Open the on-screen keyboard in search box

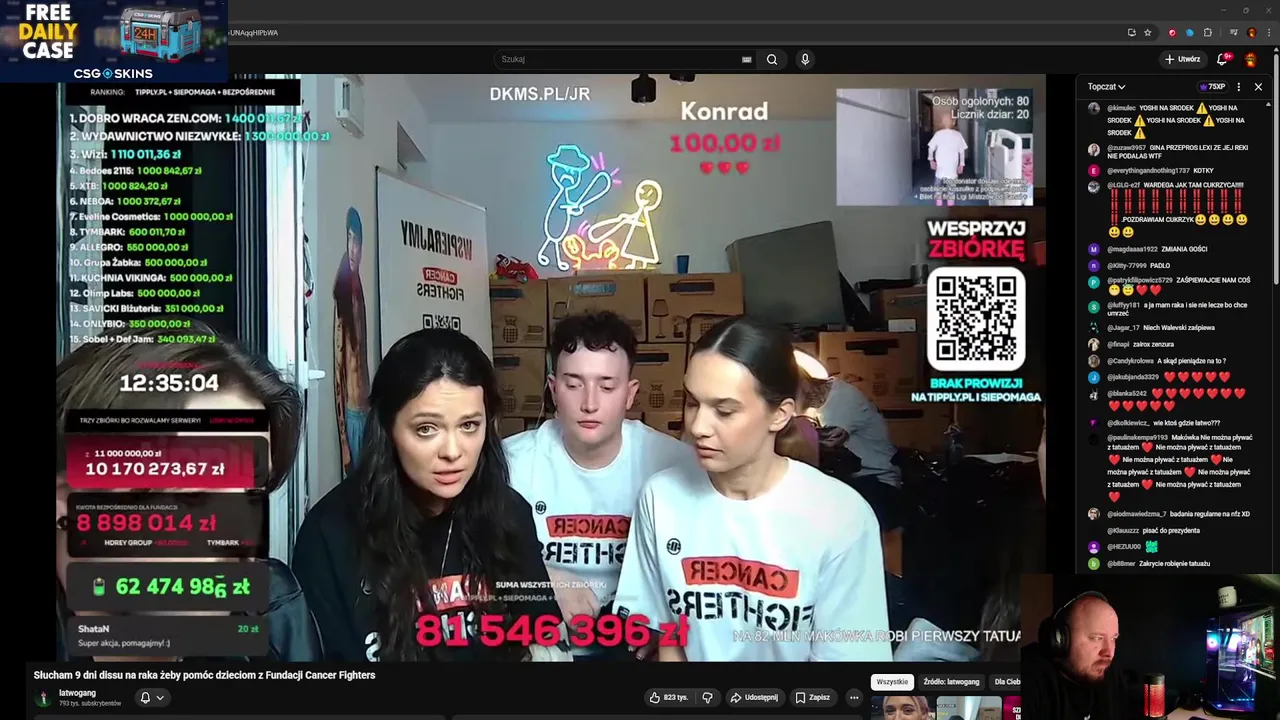[746, 59]
